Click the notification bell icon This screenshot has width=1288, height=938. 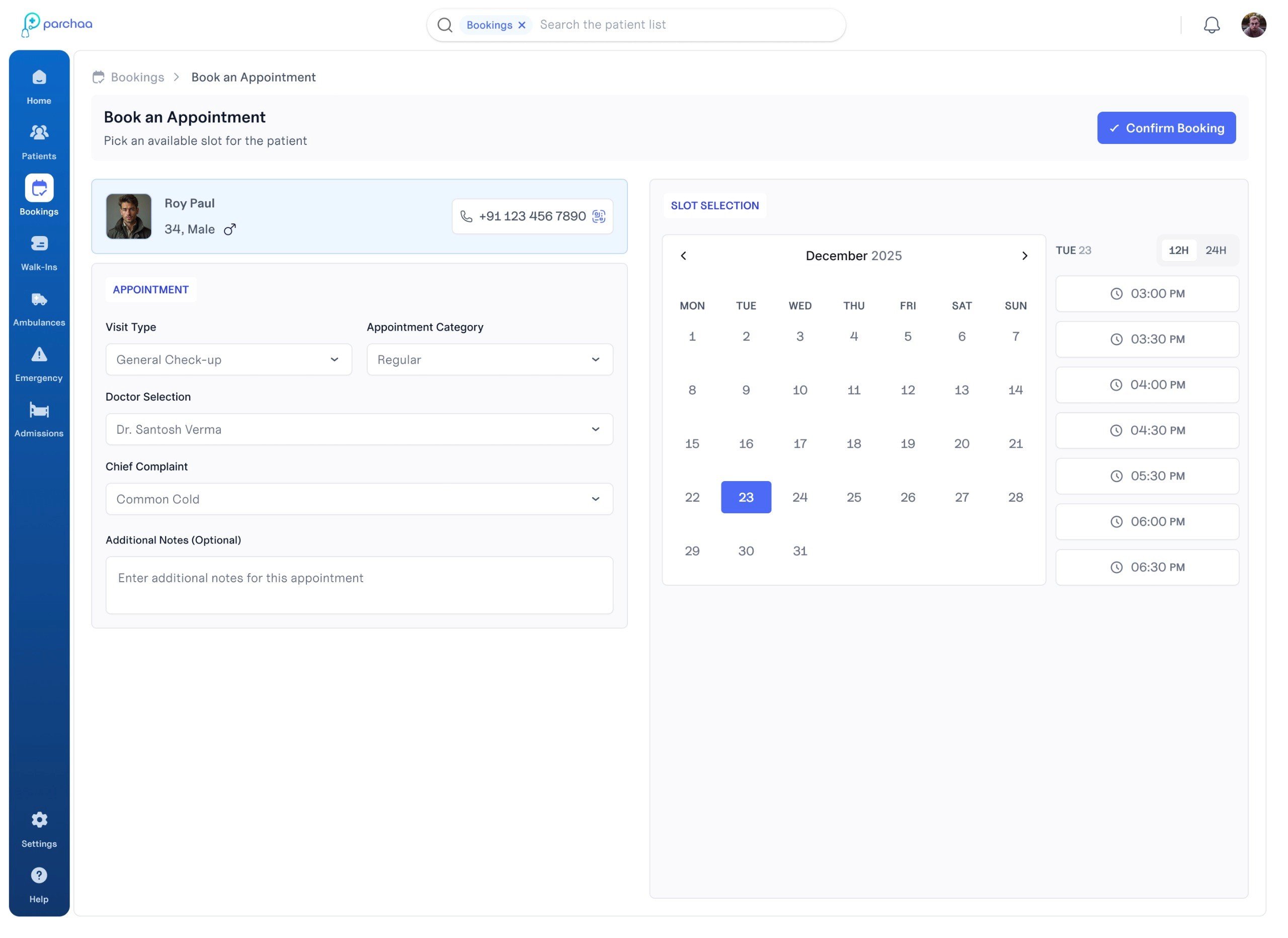coord(1212,25)
